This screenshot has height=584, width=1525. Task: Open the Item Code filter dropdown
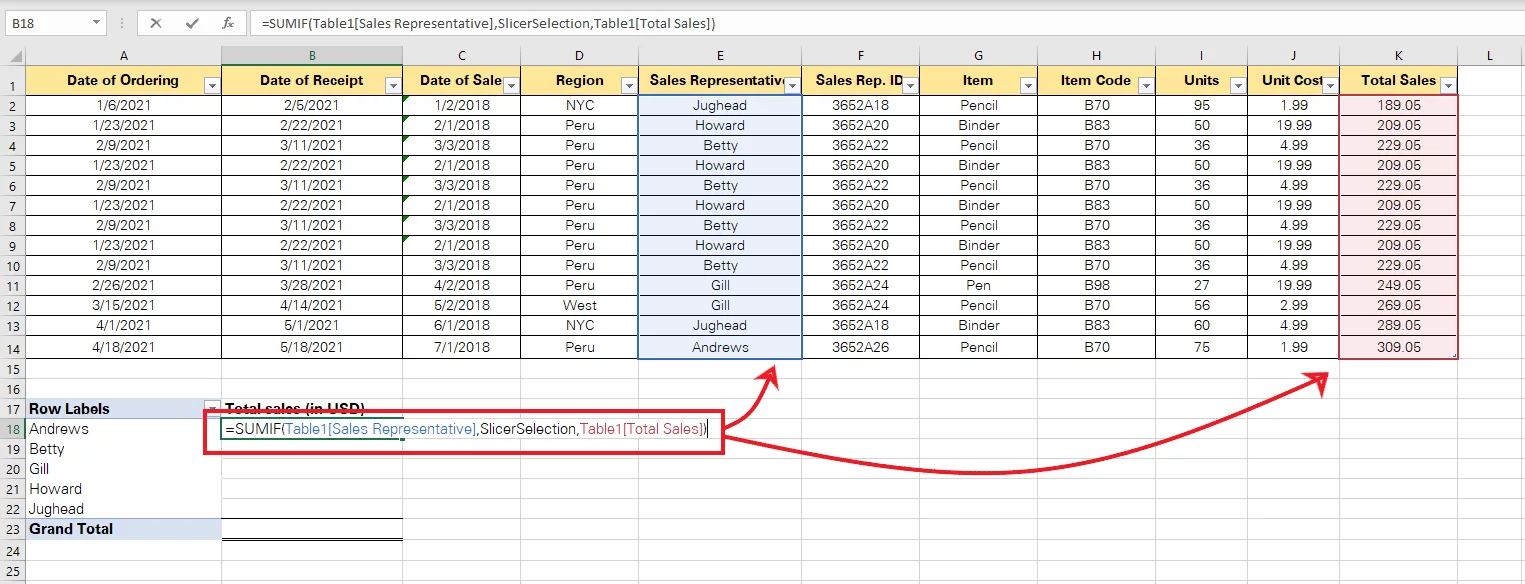pos(1145,86)
